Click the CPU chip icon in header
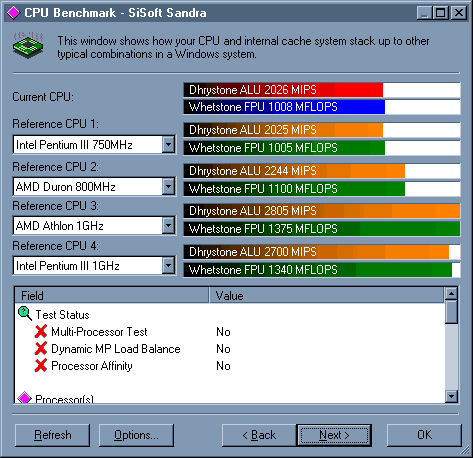 pos(28,45)
